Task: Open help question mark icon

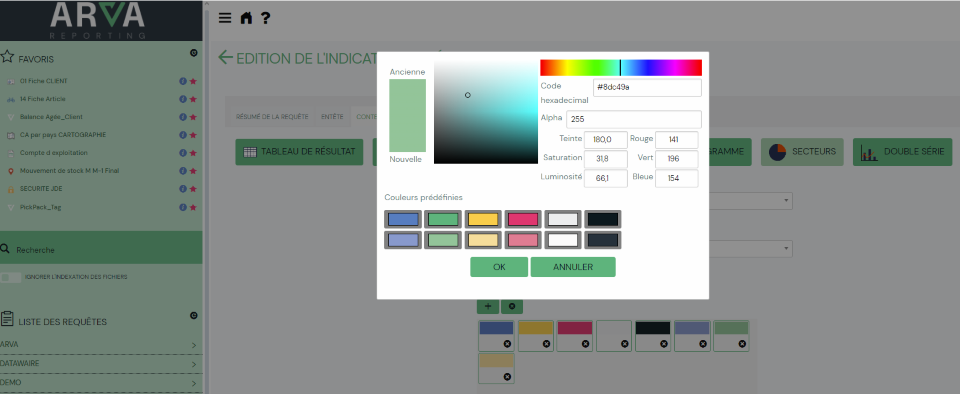Action: pos(265,18)
